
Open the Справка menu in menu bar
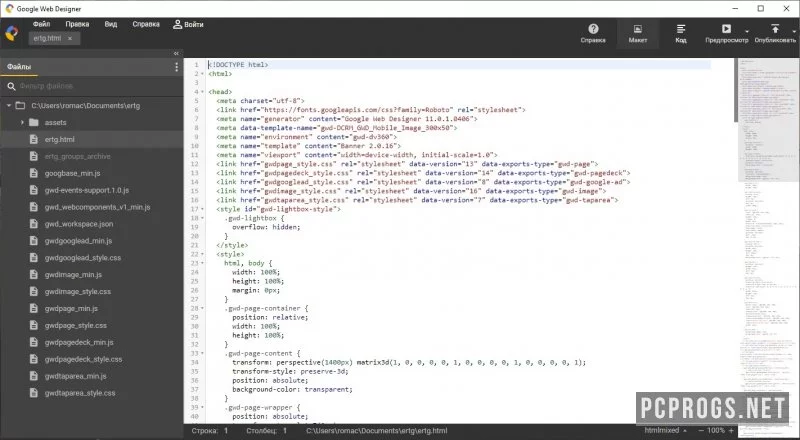click(146, 24)
